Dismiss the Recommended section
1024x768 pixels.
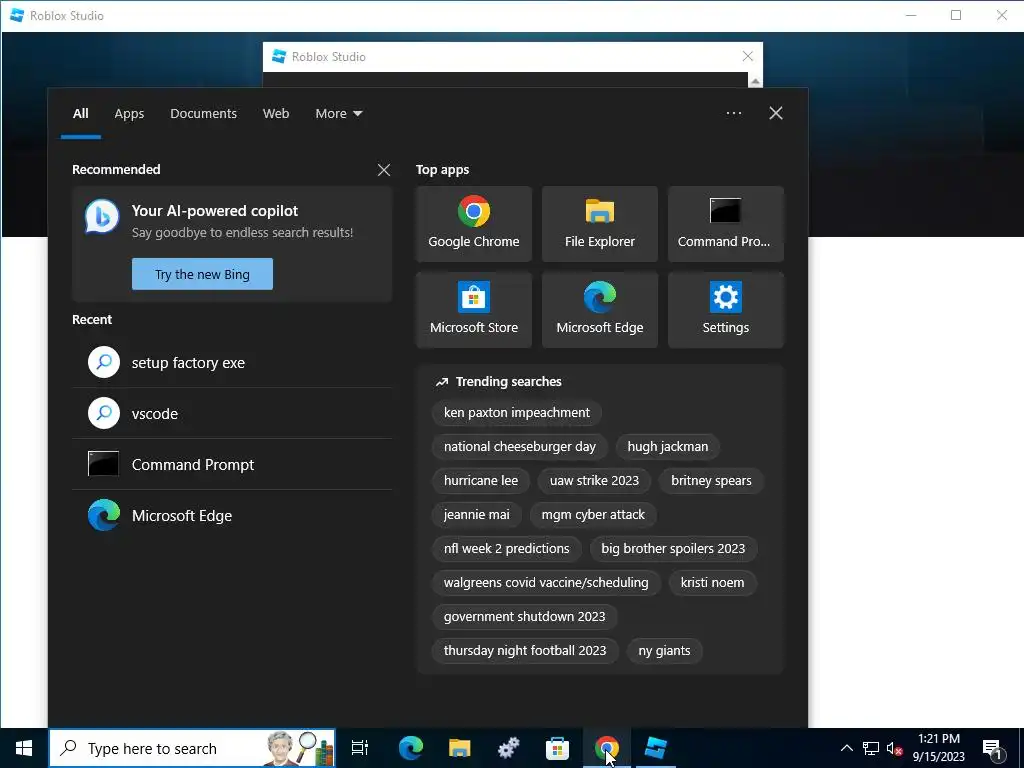point(384,170)
